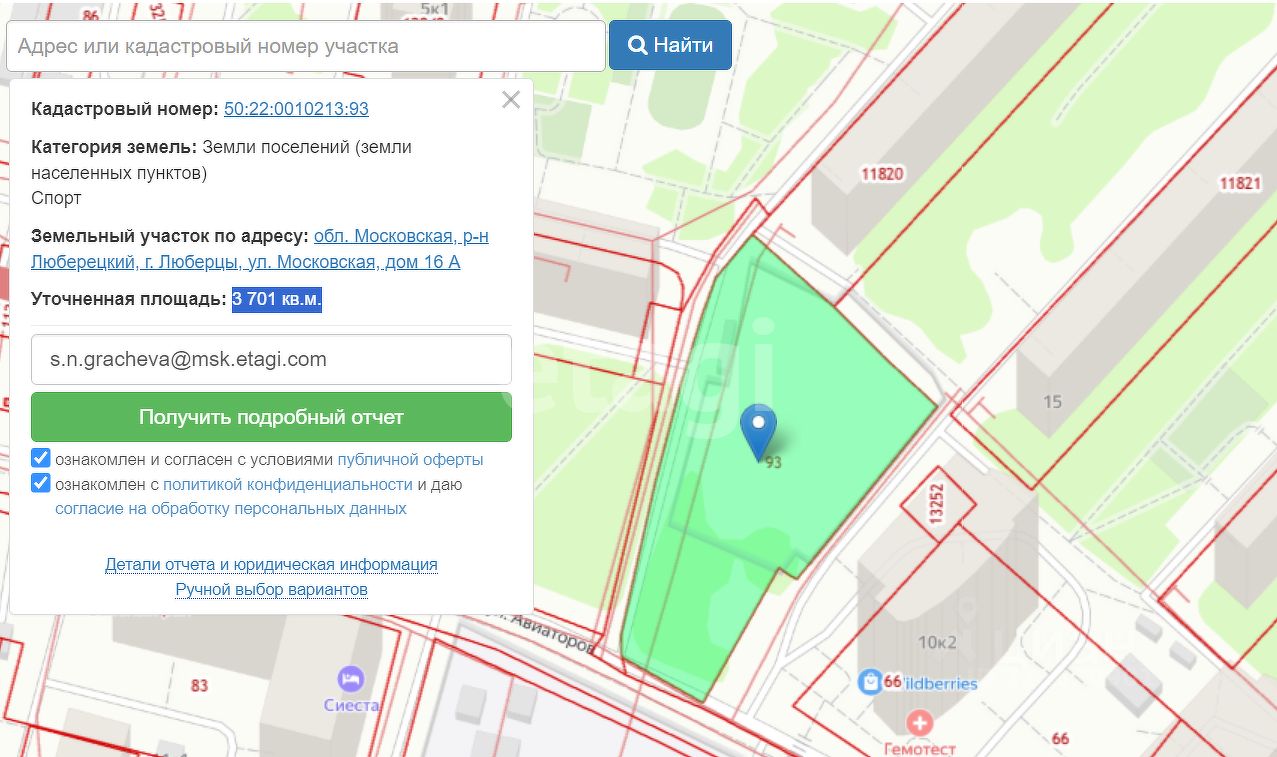Open the публичной оферты link
1277x757 pixels.
[410, 459]
